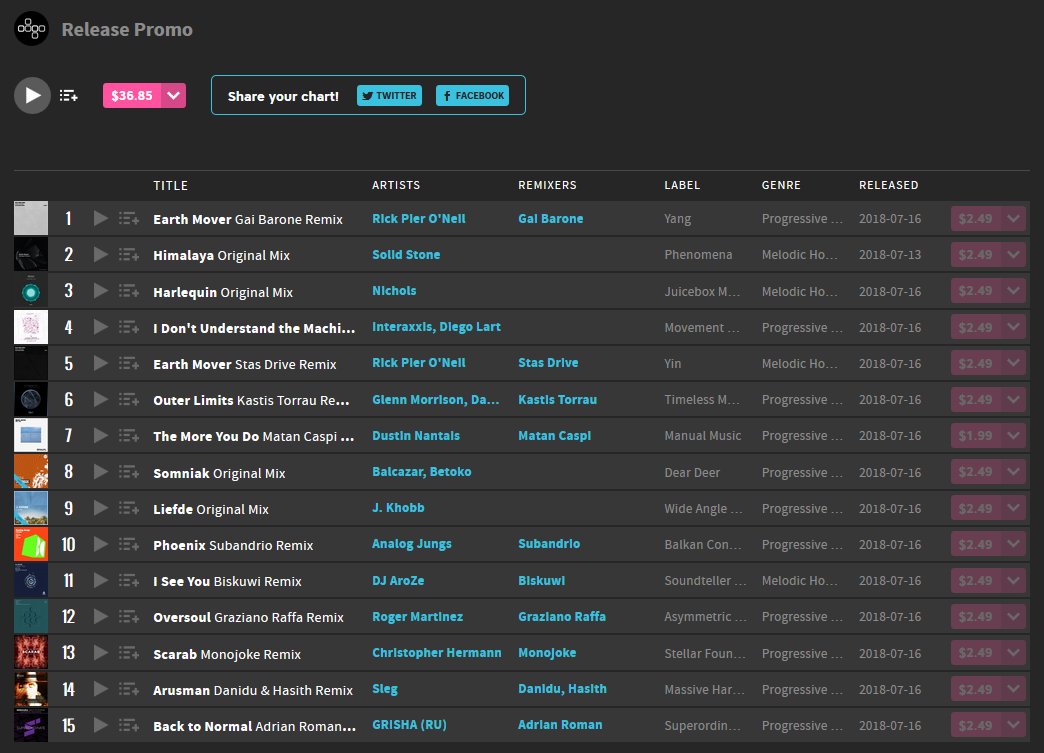Share chart on Facebook
Screen dimensions: 1044x753
473,95
